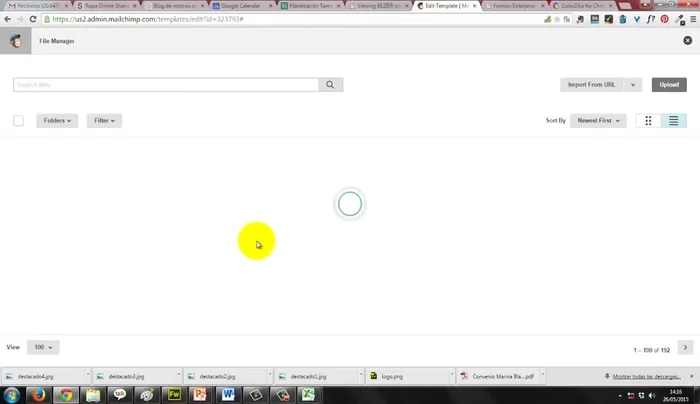The height and width of the screenshot is (404, 700).
Task: Open the Newest First sort dropdown
Action: tap(599, 121)
